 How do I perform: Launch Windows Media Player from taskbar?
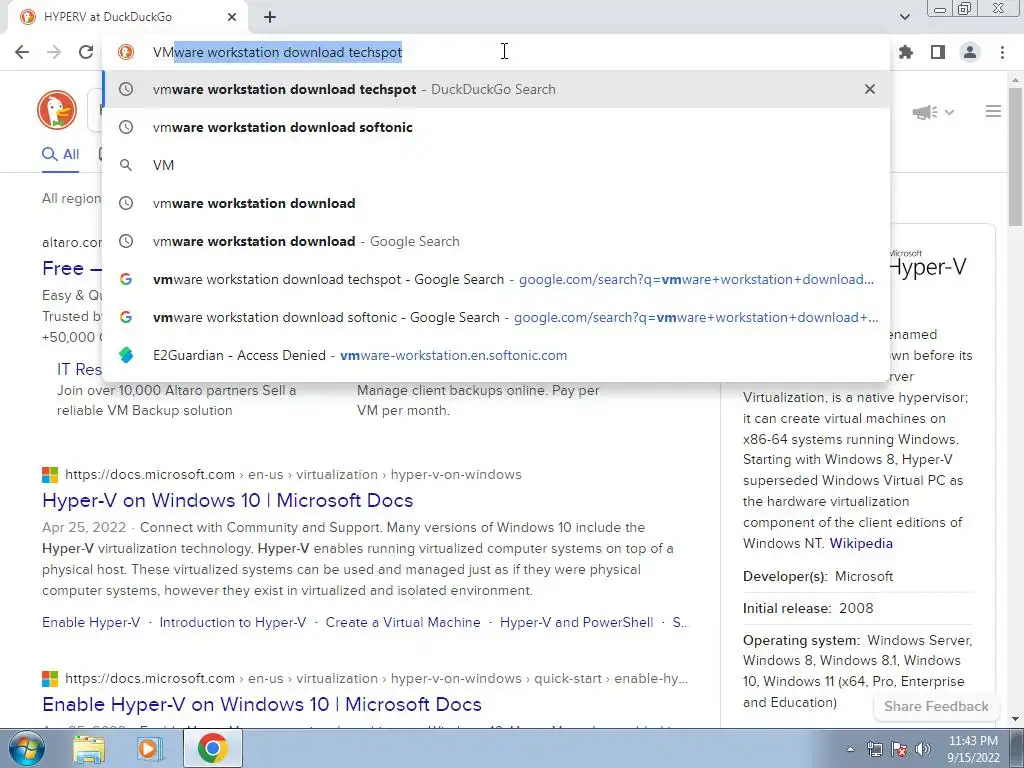(x=150, y=748)
